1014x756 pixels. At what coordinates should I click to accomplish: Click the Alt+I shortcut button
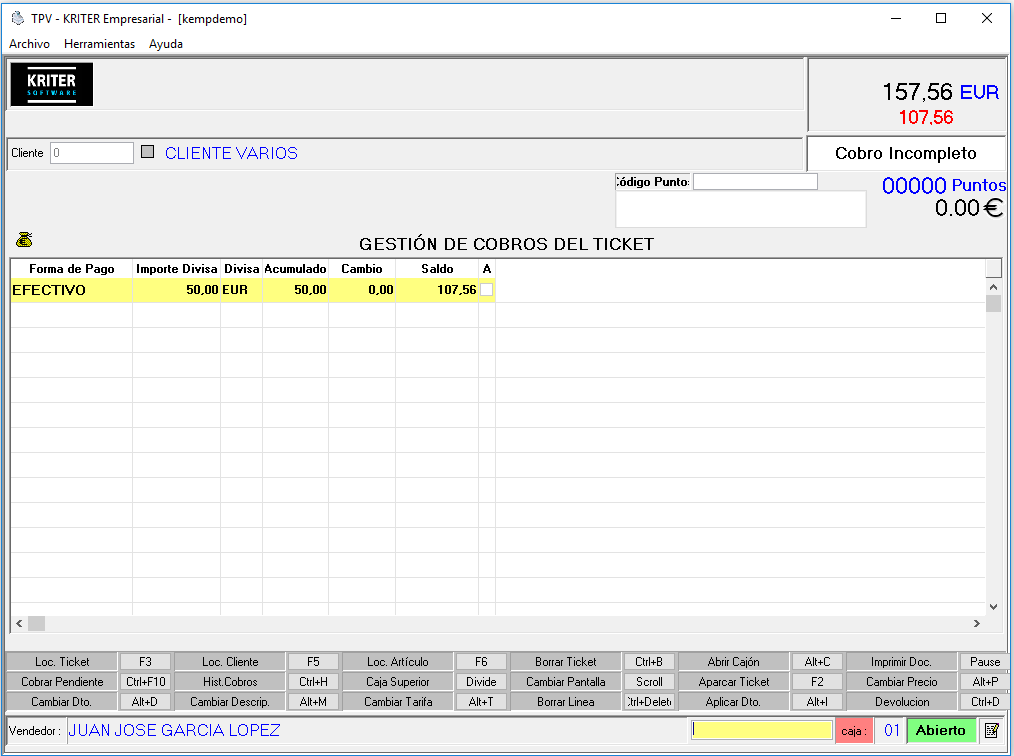(x=817, y=702)
